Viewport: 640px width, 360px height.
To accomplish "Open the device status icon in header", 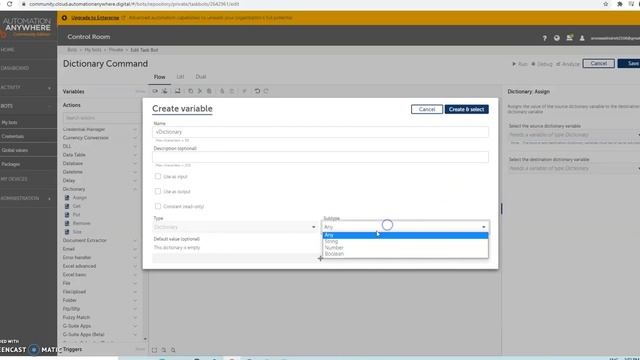I will pos(569,38).
